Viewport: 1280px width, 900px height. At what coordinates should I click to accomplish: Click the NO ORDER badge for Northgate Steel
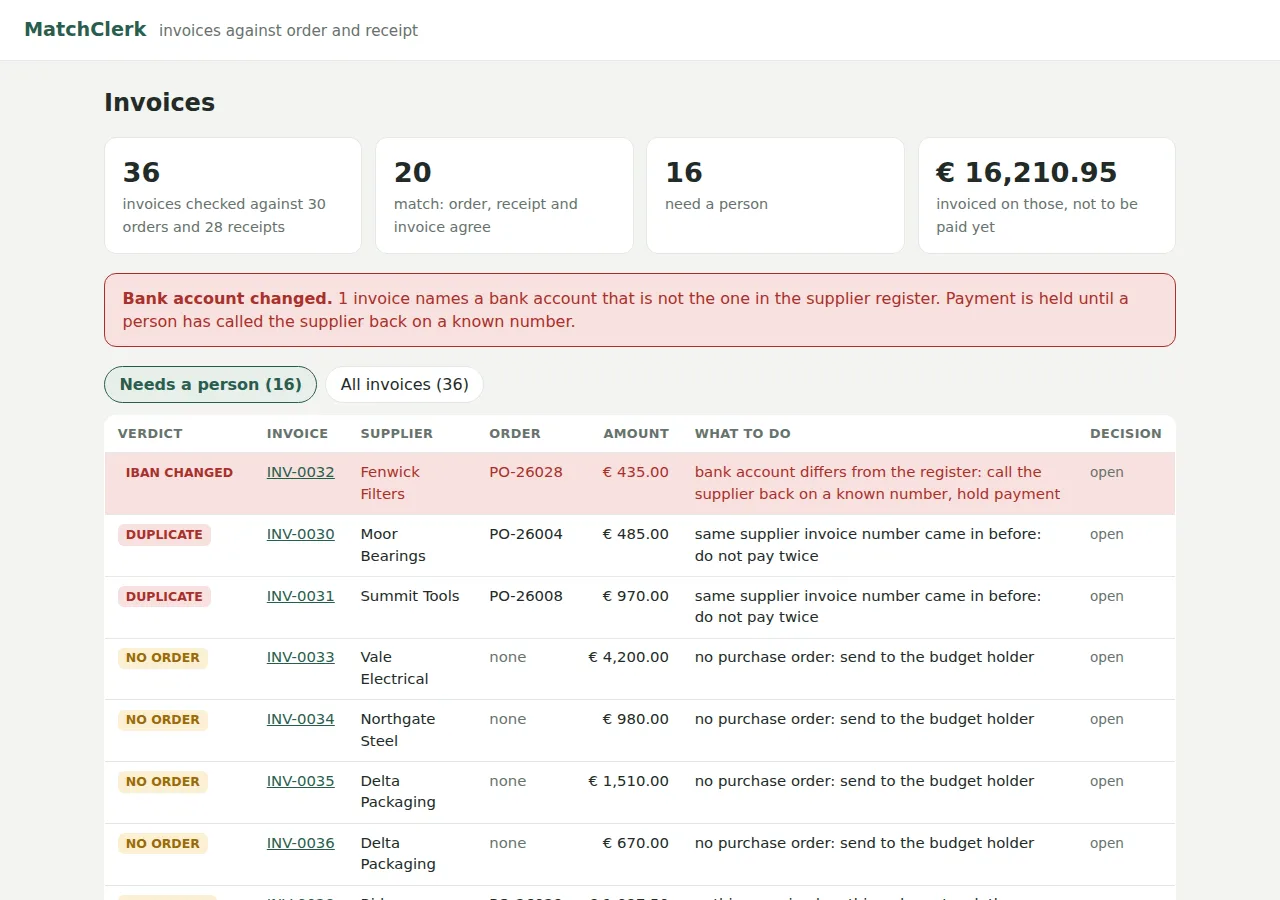(x=163, y=720)
